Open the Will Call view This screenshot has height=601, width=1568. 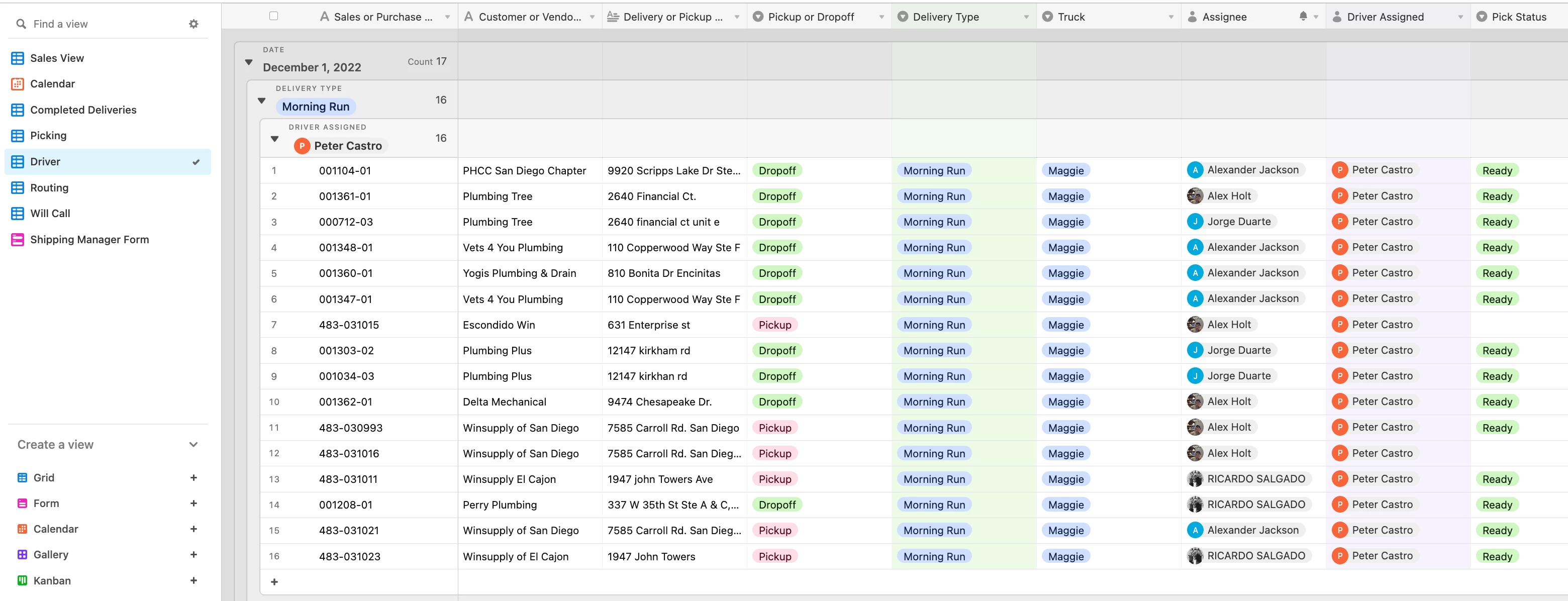pos(50,213)
